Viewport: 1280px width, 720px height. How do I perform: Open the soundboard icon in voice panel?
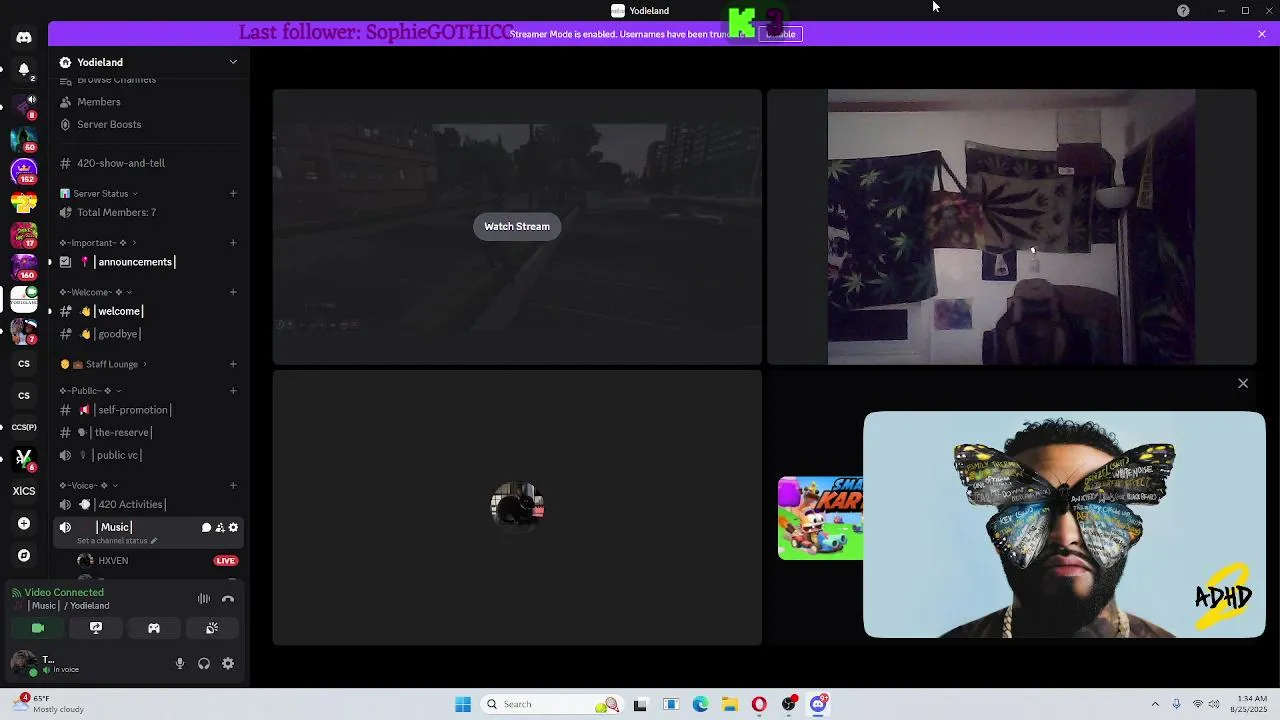(x=212, y=628)
